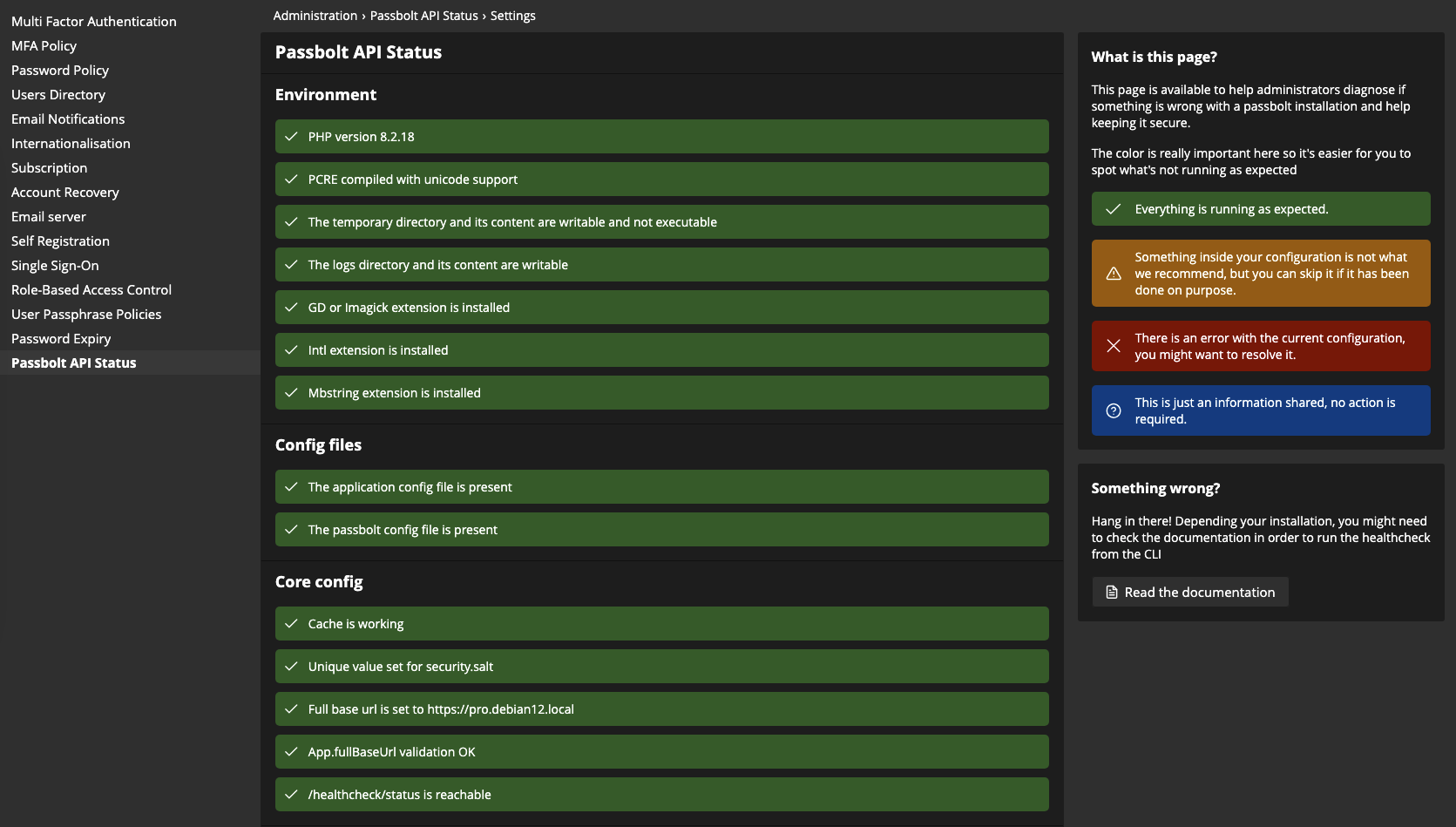Click 'The logs directory and its content are writable'
Viewport: 1456px width, 827px height.
[438, 265]
